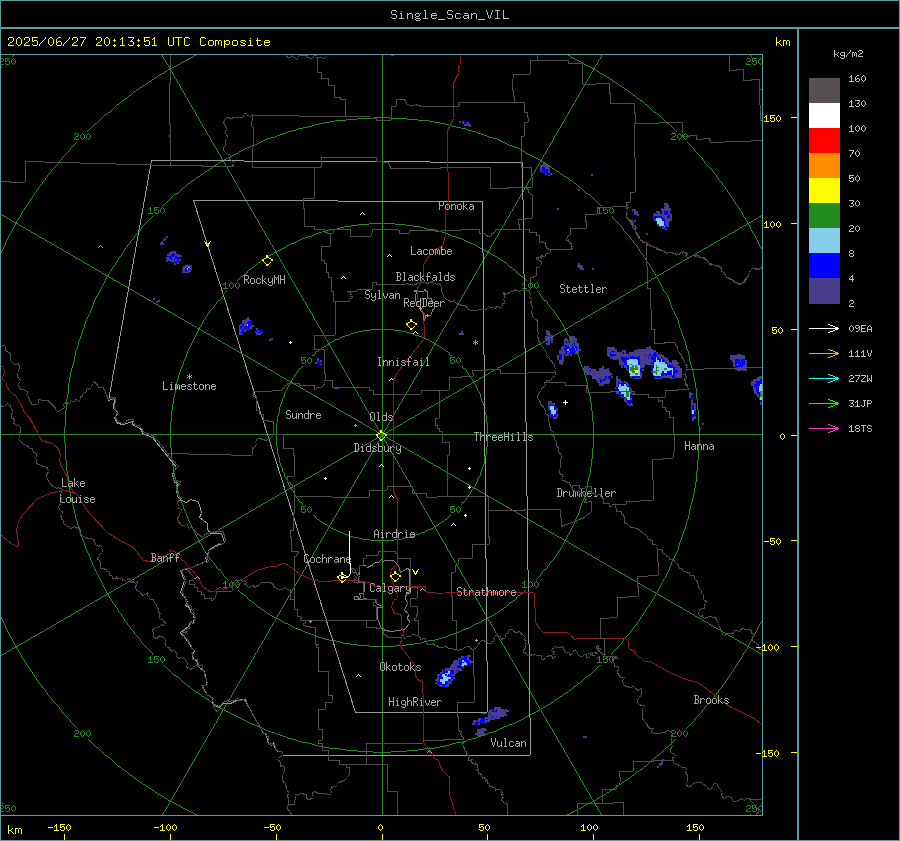The height and width of the screenshot is (841, 900).
Task: Click the Lacombe town label
Action: (431, 251)
